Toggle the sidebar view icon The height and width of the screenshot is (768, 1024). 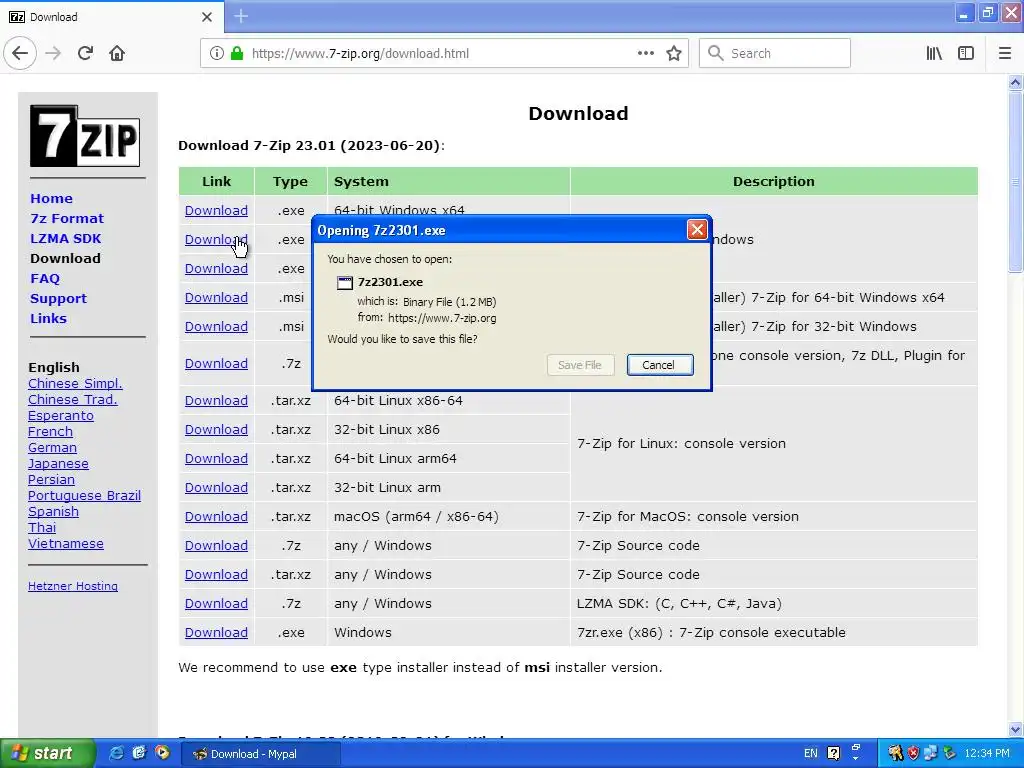[x=966, y=54]
